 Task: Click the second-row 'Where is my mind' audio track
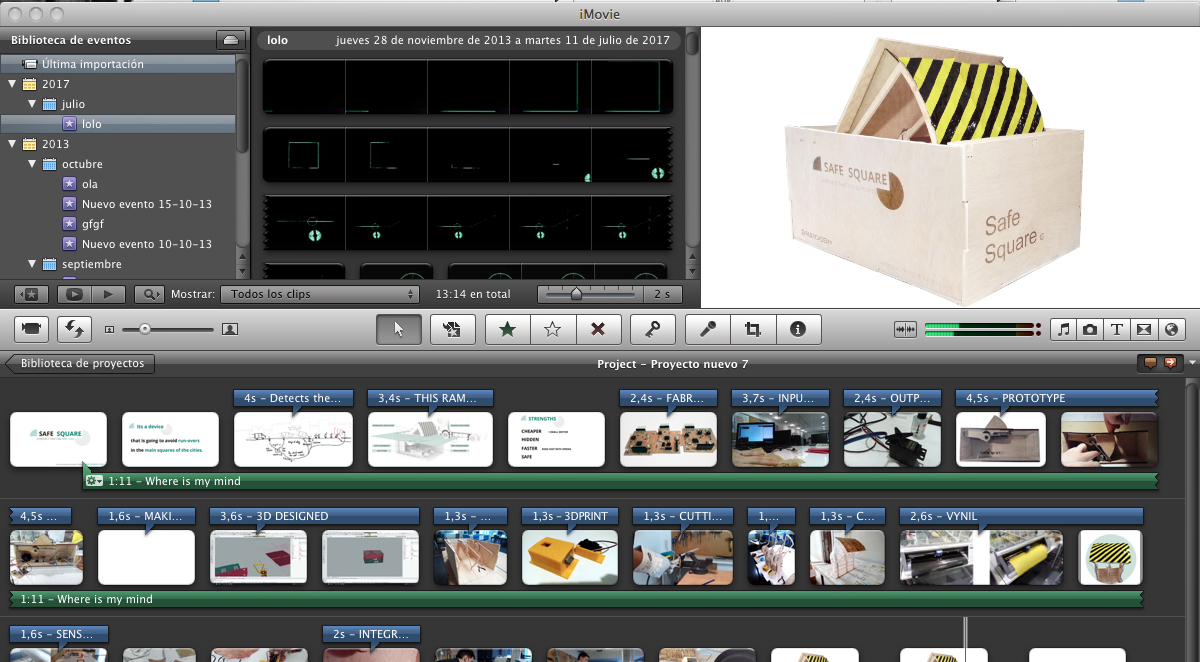point(575,599)
